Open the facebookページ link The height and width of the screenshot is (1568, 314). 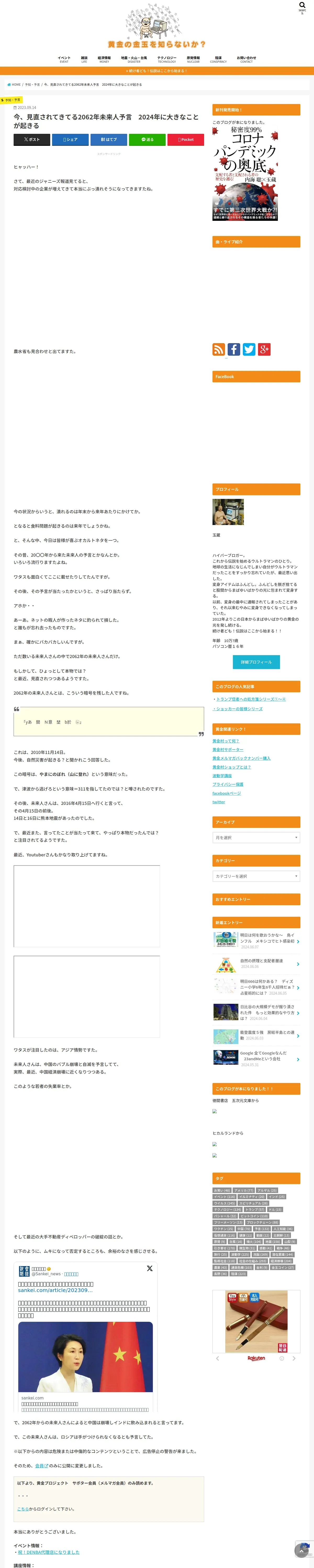pyautogui.click(x=227, y=793)
